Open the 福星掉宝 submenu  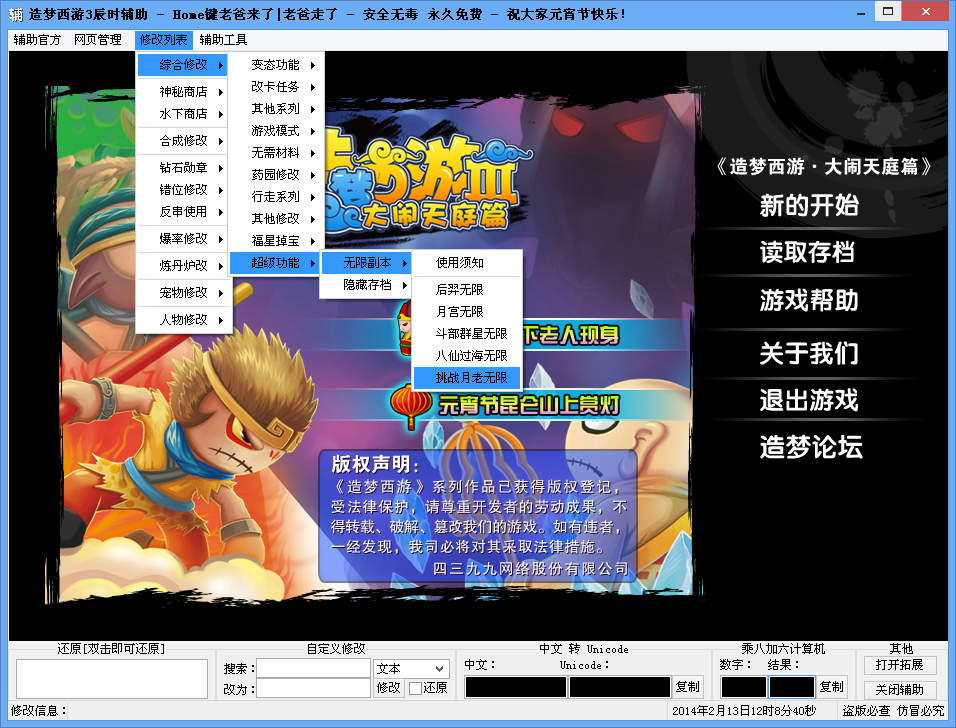[x=276, y=240]
